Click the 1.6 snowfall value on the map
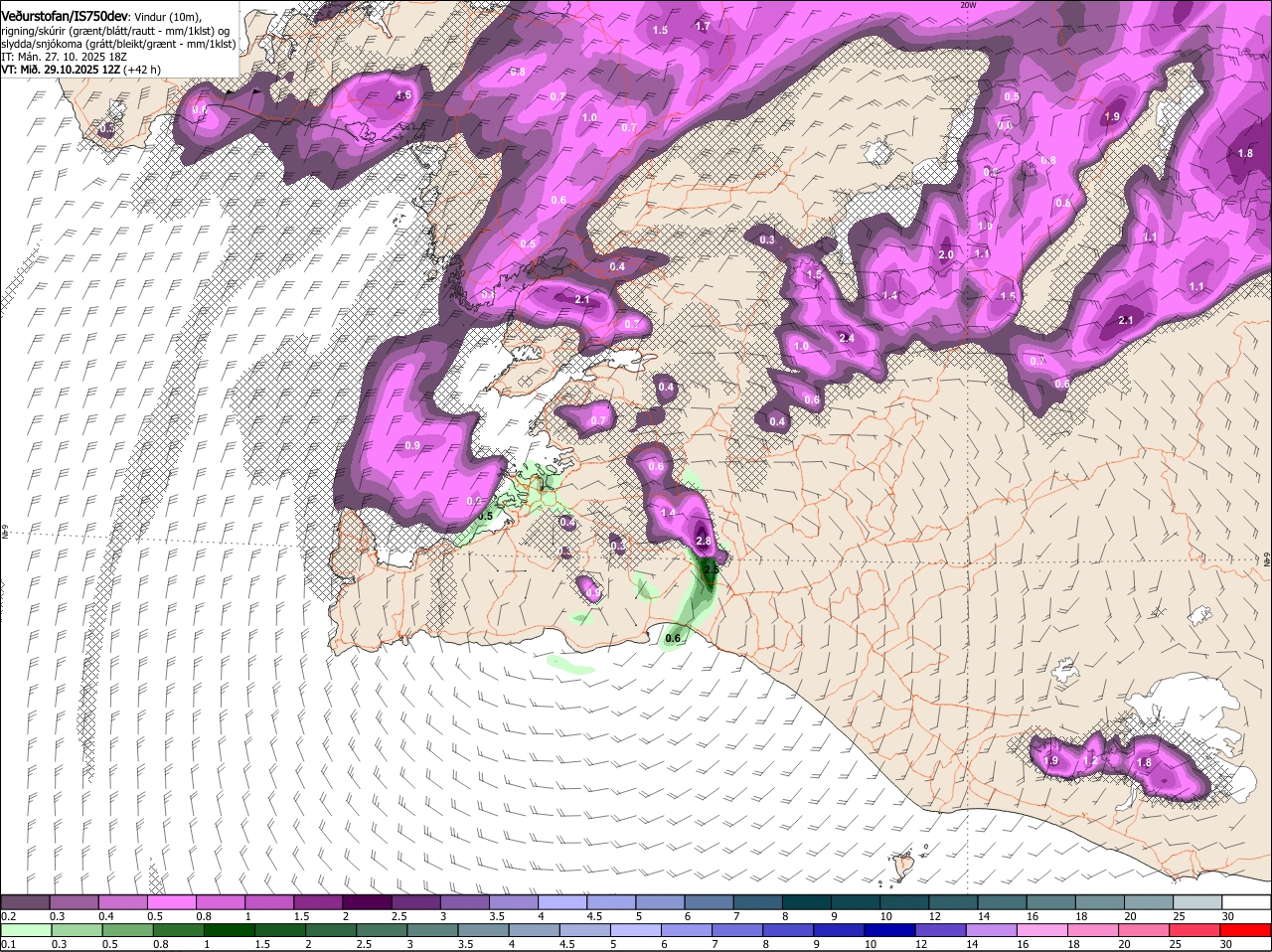This screenshot has height=952, width=1272. tap(403, 95)
